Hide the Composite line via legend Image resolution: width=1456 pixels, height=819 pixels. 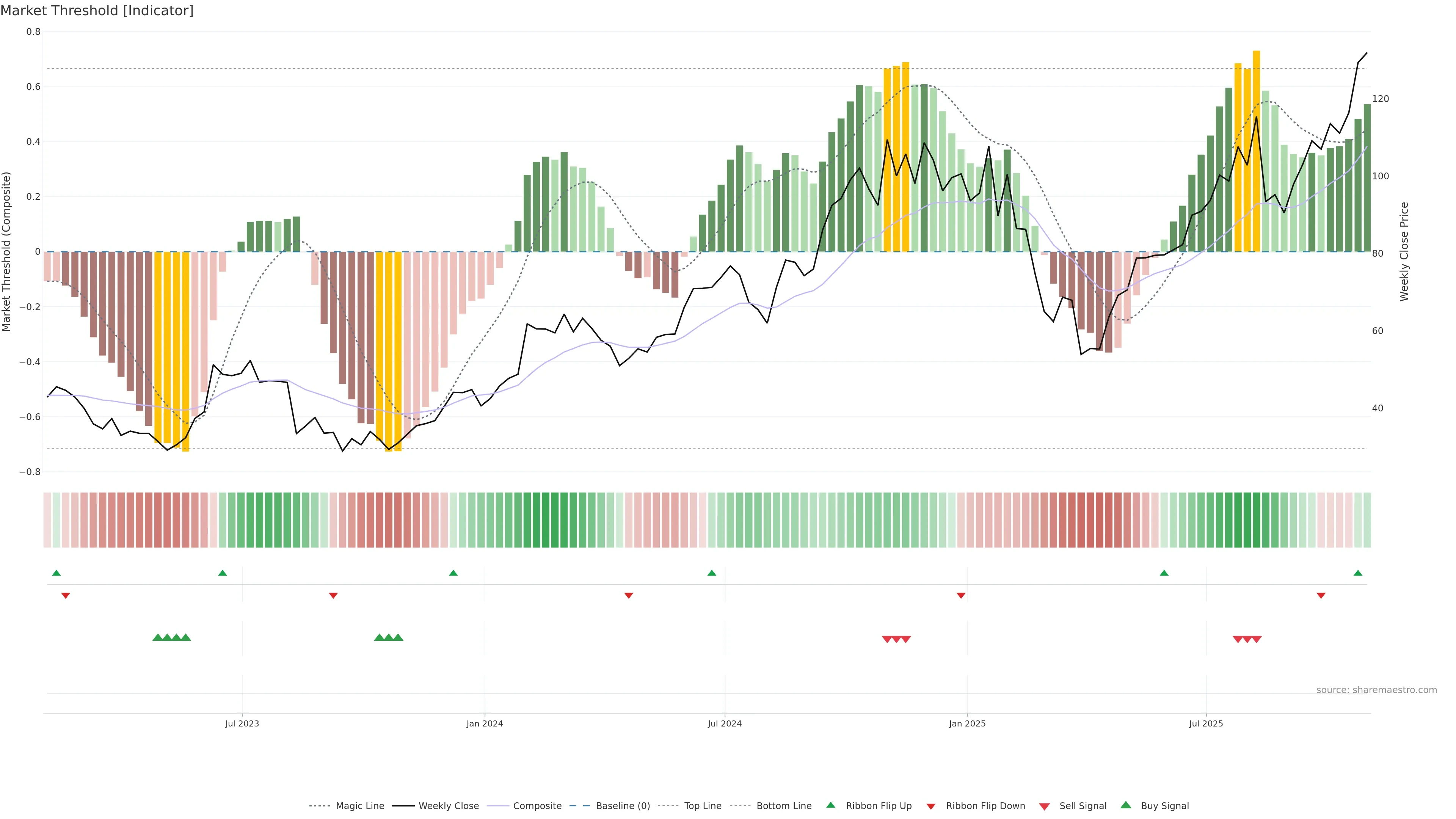[x=537, y=805]
